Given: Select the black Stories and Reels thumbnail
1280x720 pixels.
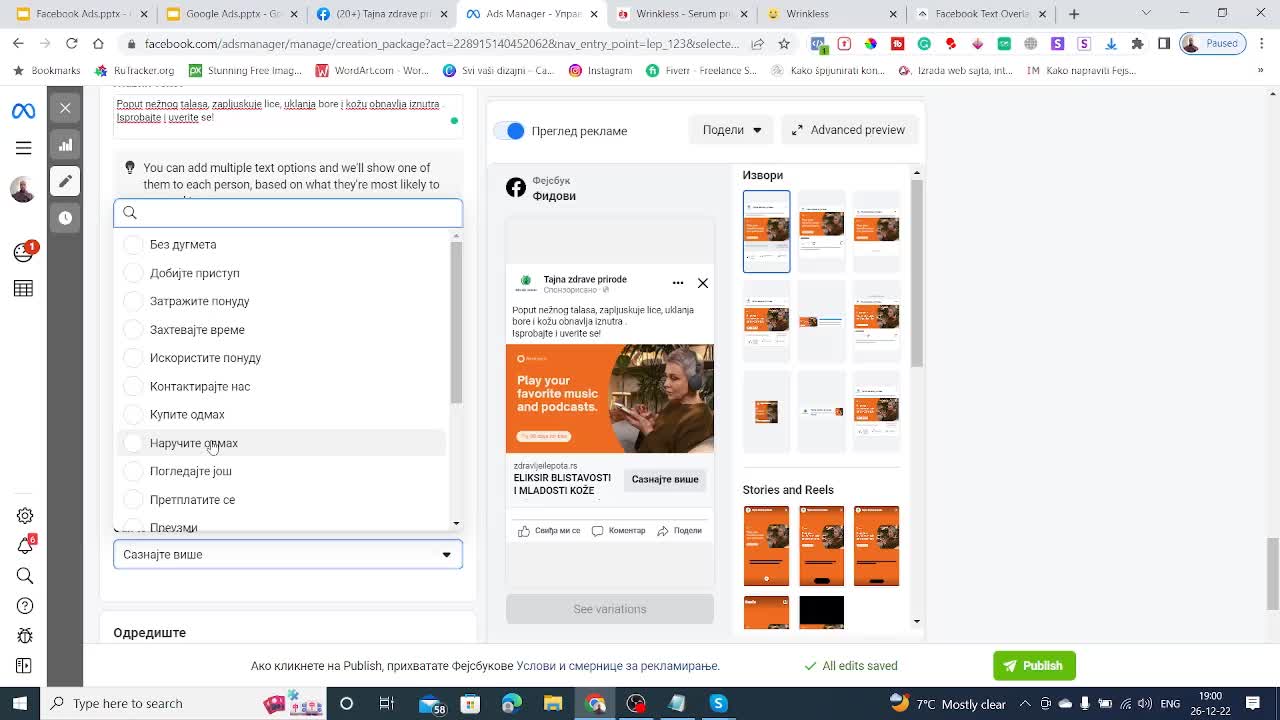Looking at the screenshot, I should [x=821, y=612].
